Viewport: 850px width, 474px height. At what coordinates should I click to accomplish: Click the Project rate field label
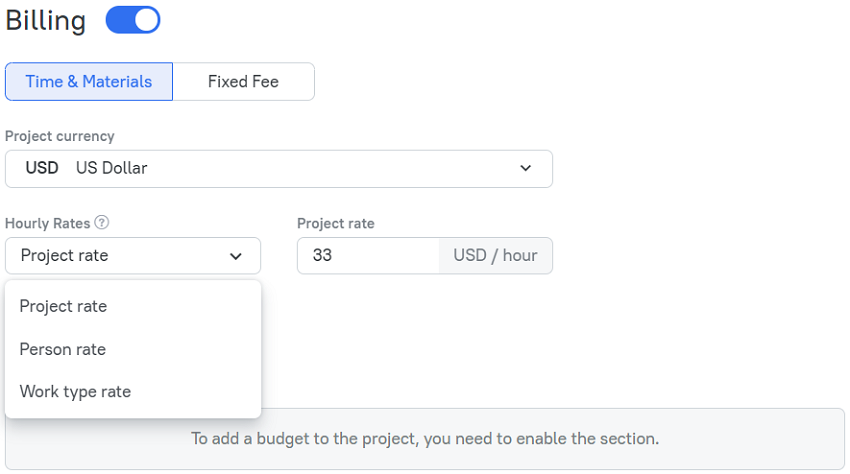[336, 223]
